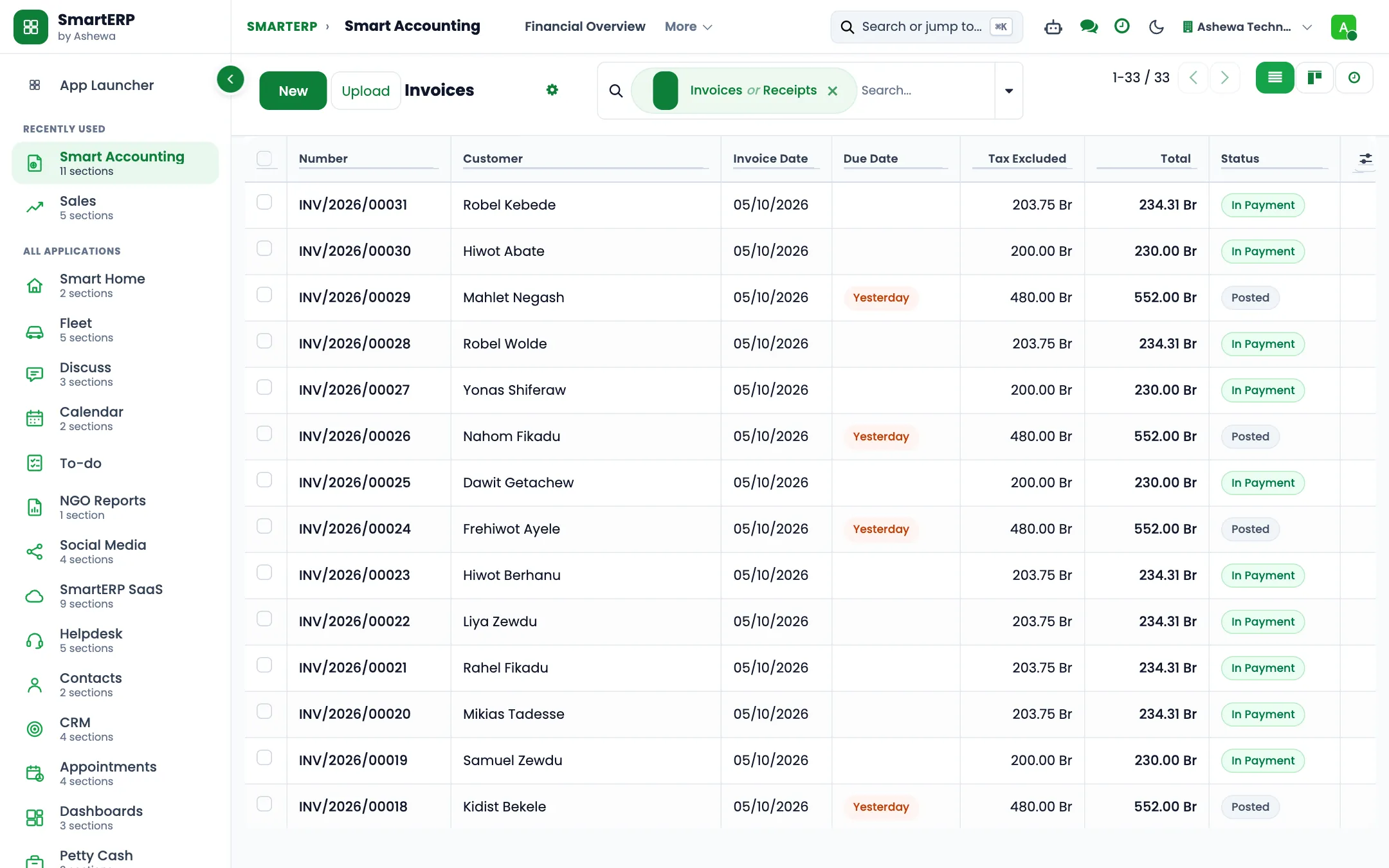Open the Fleet app
This screenshot has width=1389, height=868.
click(x=115, y=330)
